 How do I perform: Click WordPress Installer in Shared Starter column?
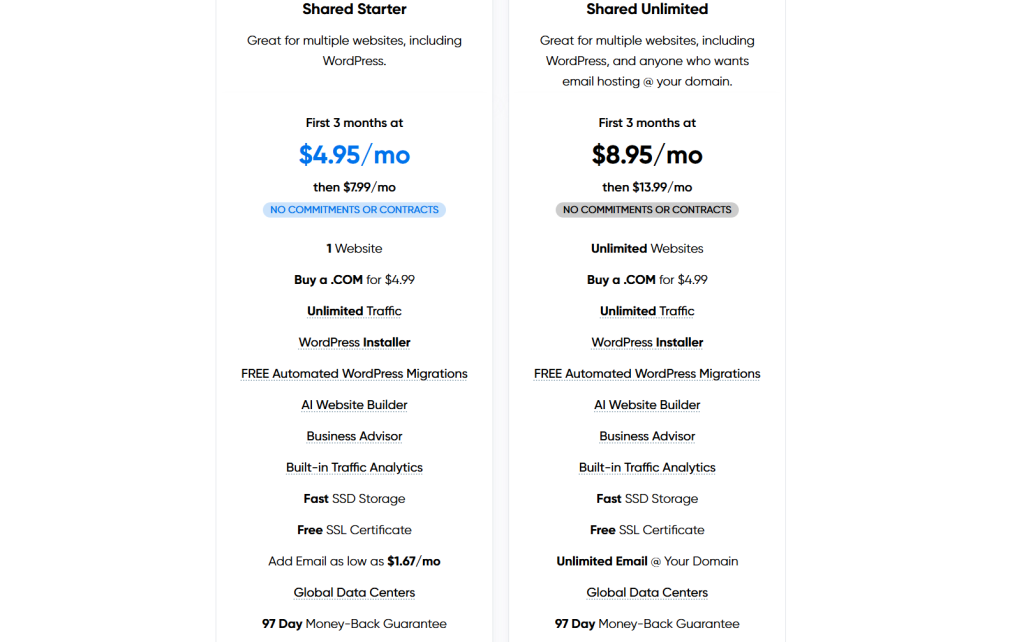click(354, 342)
